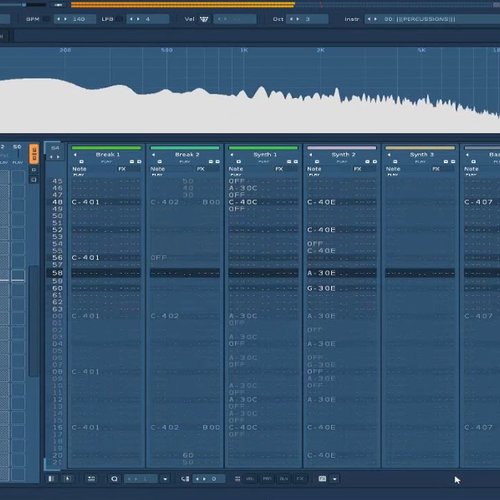
Task: Click the Synth 3 track name header
Action: click(x=422, y=155)
